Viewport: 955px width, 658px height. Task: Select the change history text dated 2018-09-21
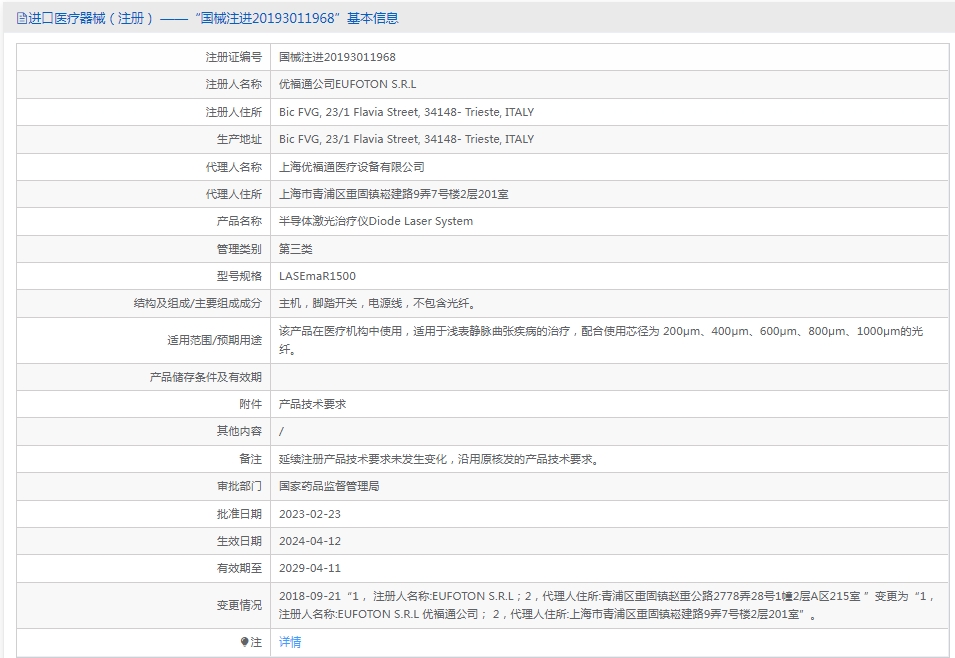(x=607, y=605)
